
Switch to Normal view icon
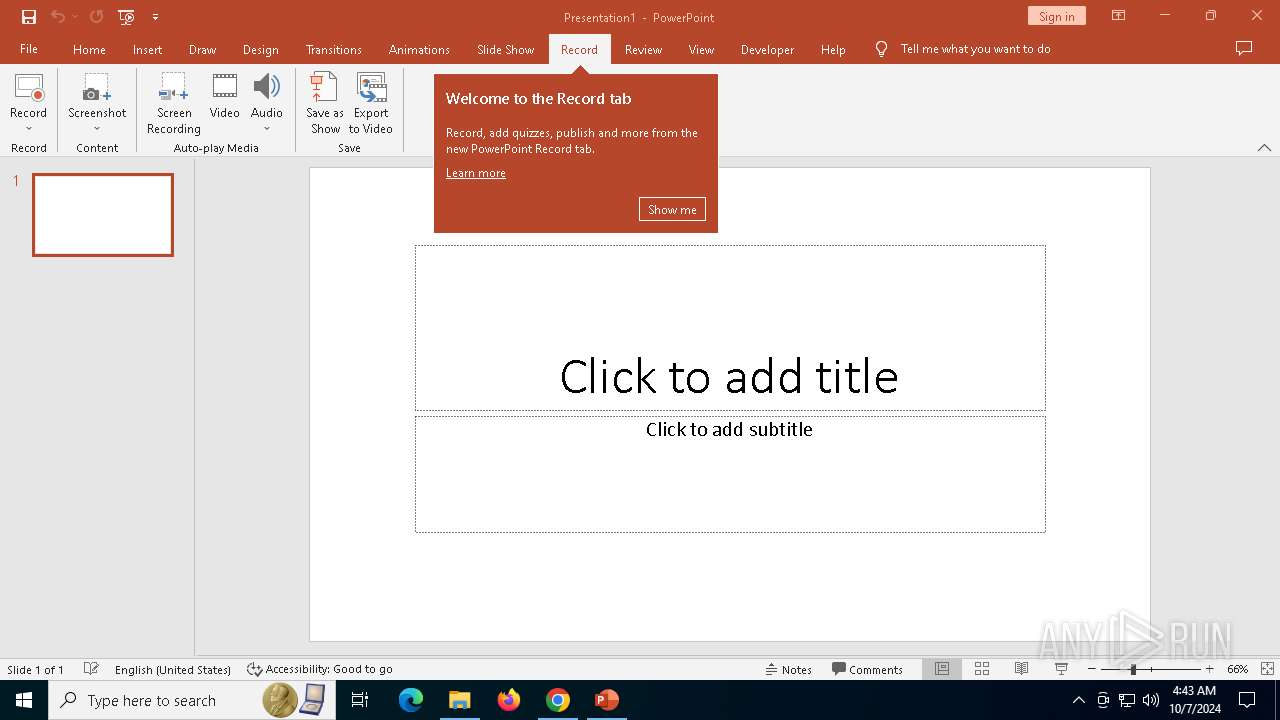942,669
